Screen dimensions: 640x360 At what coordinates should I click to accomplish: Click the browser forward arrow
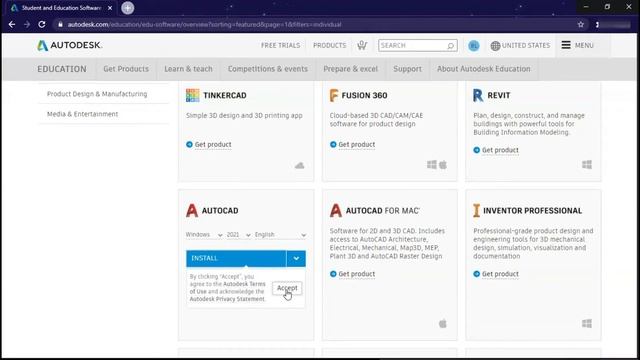(x=27, y=24)
